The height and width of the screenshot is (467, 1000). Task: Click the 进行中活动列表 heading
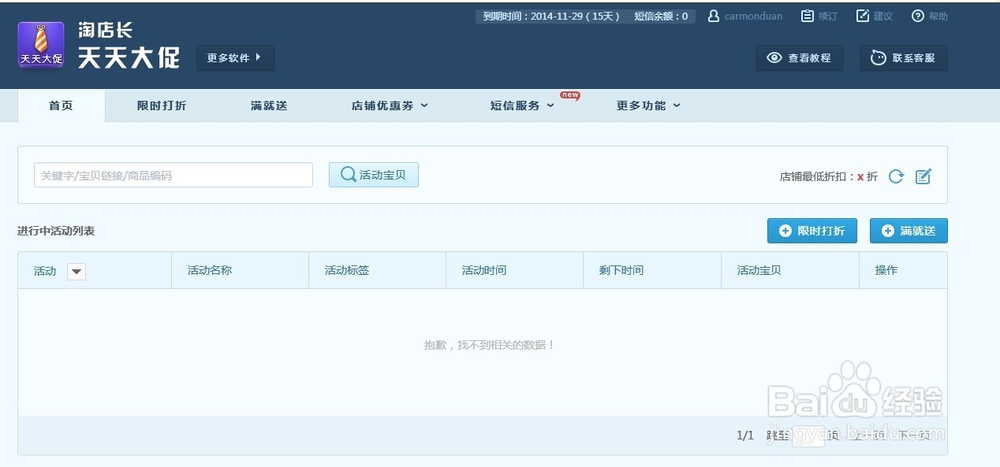pos(56,231)
